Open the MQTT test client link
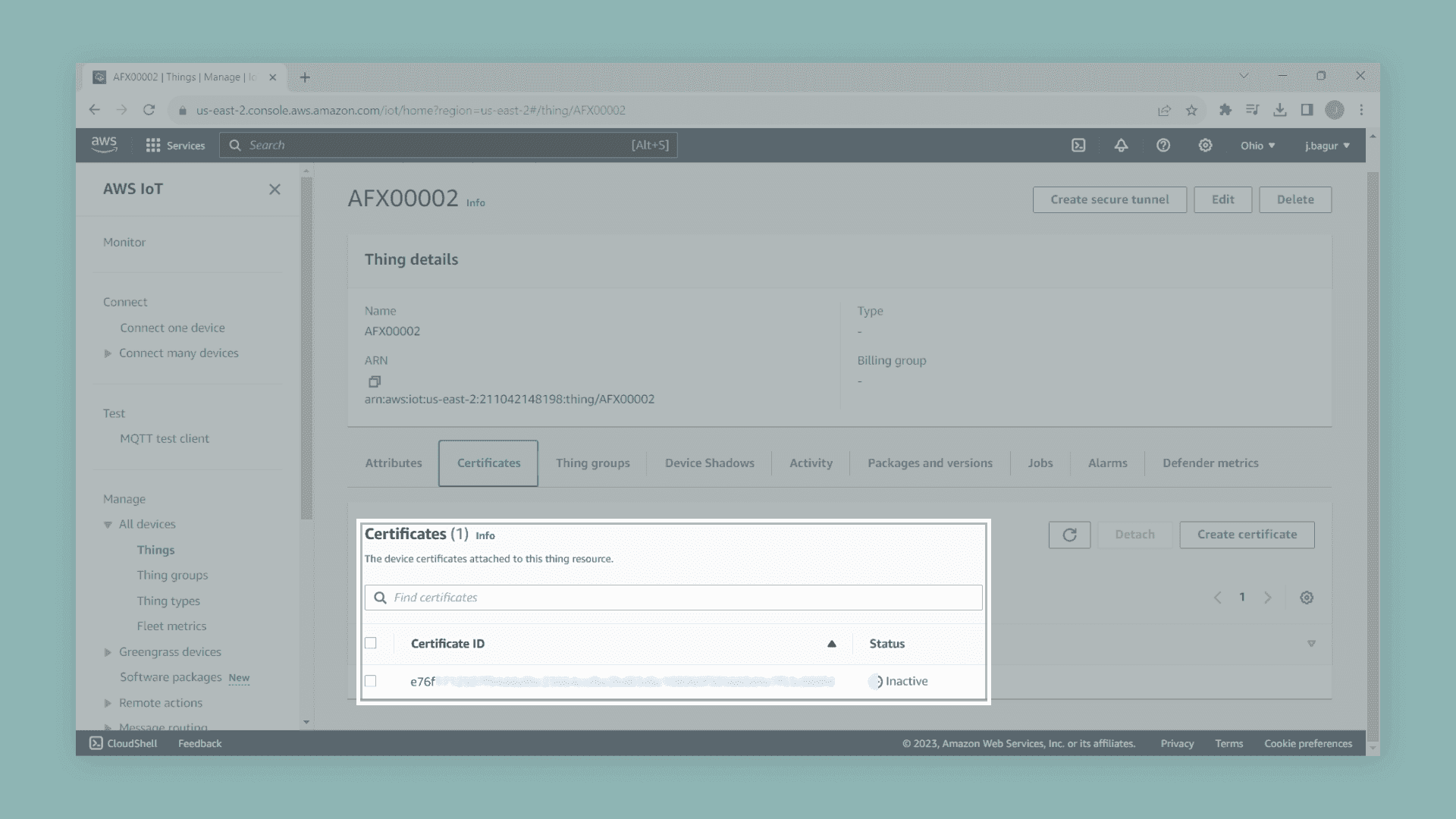This screenshot has width=1456, height=819. click(165, 438)
